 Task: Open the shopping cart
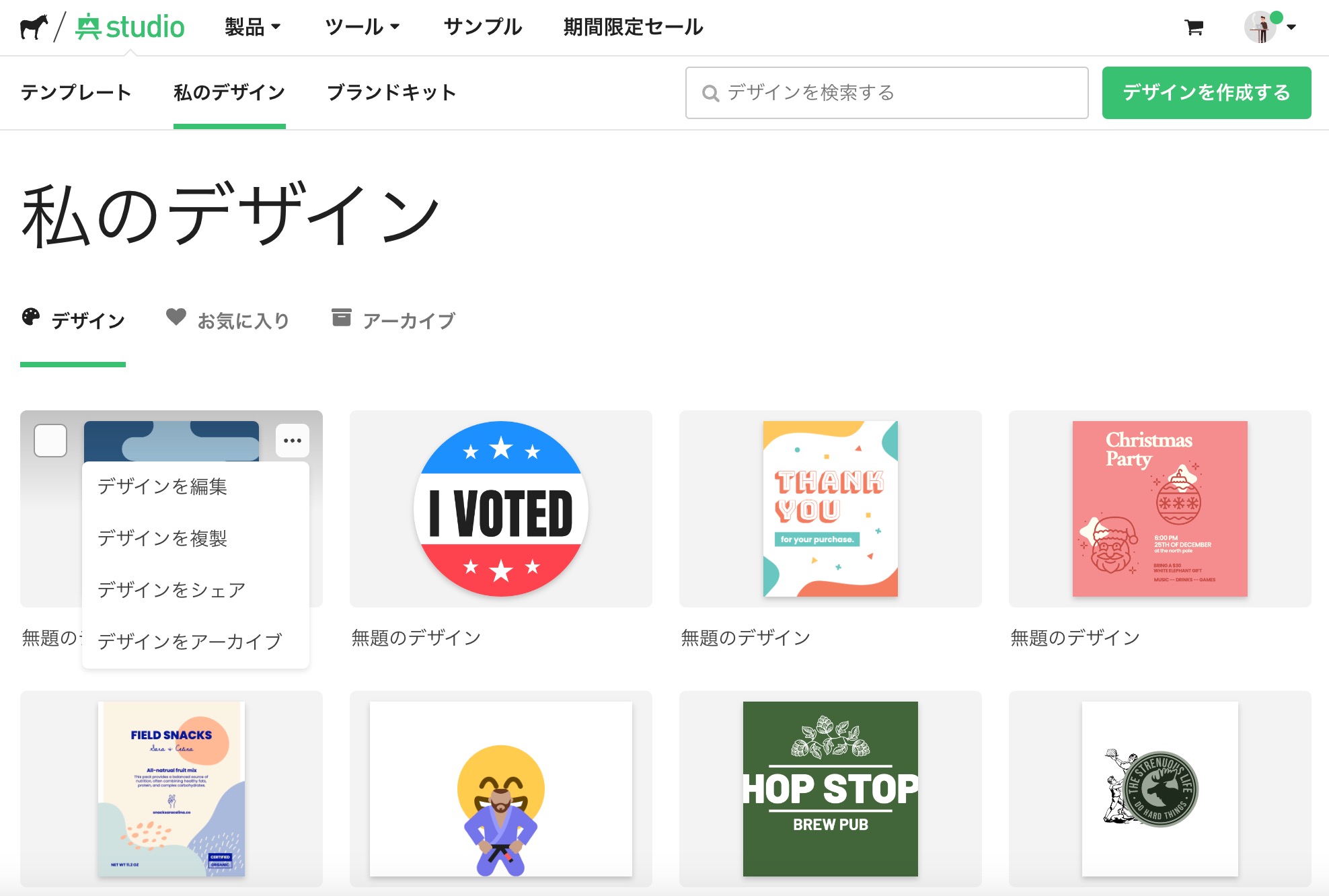click(1194, 28)
